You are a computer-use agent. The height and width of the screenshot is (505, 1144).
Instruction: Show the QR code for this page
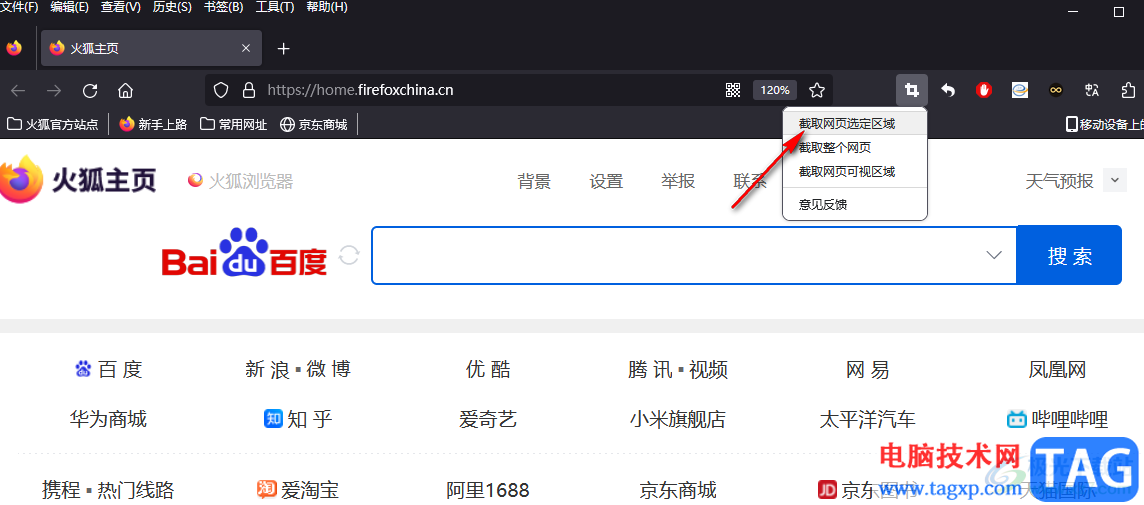733,90
